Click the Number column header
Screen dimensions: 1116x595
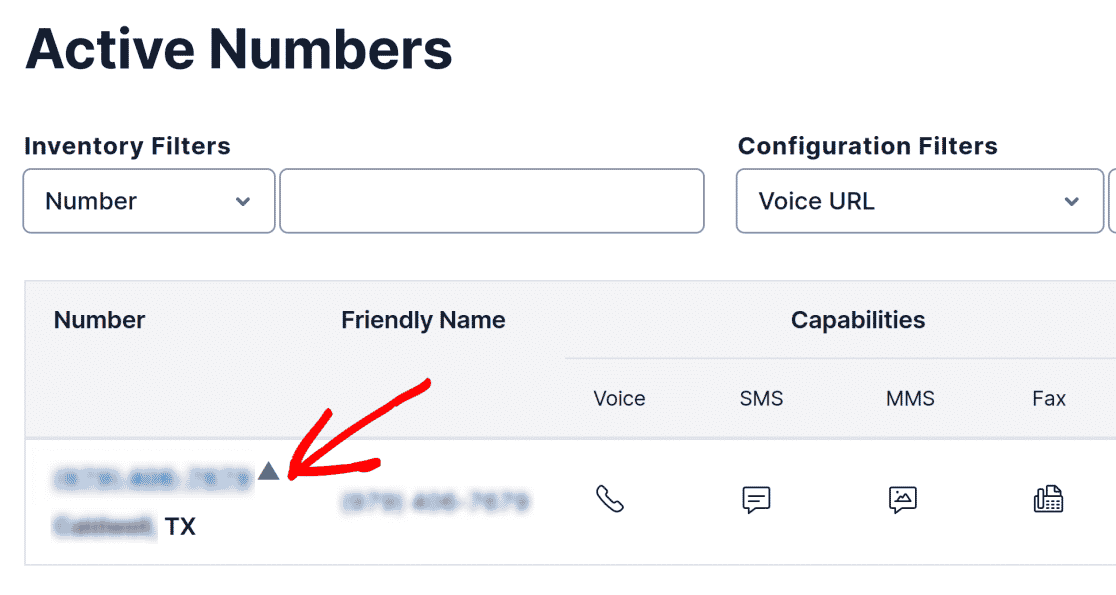pyautogui.click(x=100, y=320)
